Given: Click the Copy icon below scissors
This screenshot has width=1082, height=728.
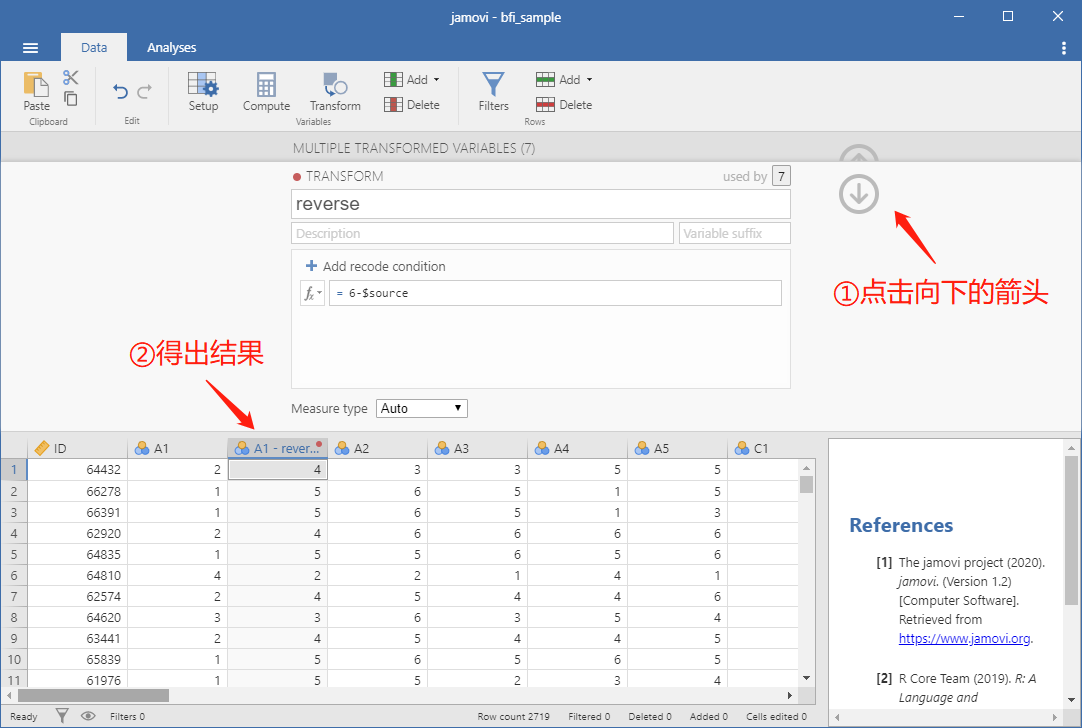Looking at the screenshot, I should (x=70, y=99).
